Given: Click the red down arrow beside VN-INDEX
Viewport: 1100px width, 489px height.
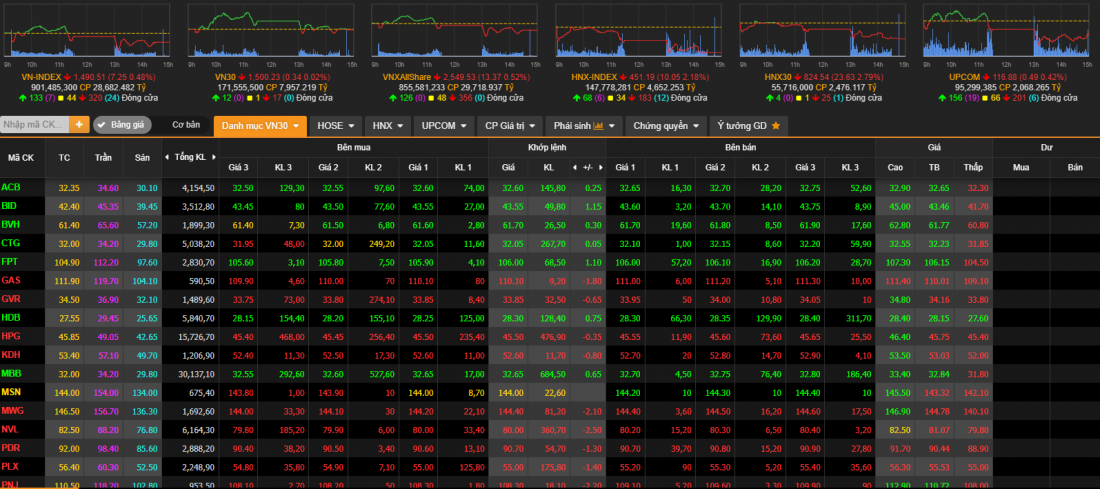Looking at the screenshot, I should click(x=69, y=76).
